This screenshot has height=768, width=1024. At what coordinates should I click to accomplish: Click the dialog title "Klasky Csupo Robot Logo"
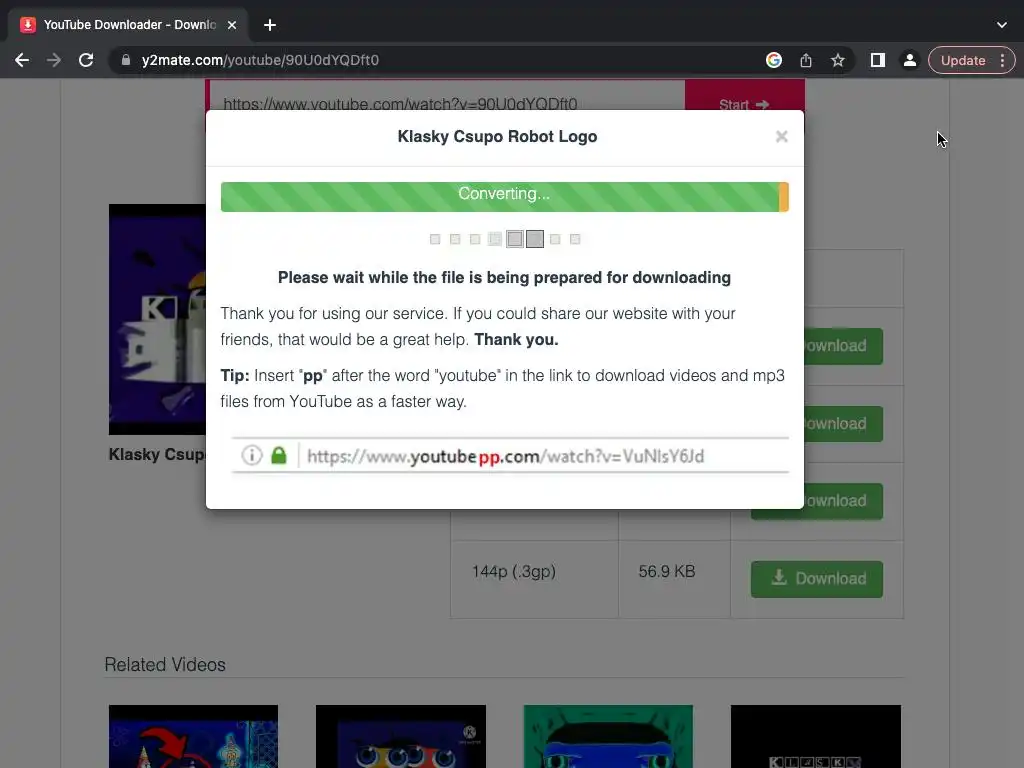click(x=497, y=136)
